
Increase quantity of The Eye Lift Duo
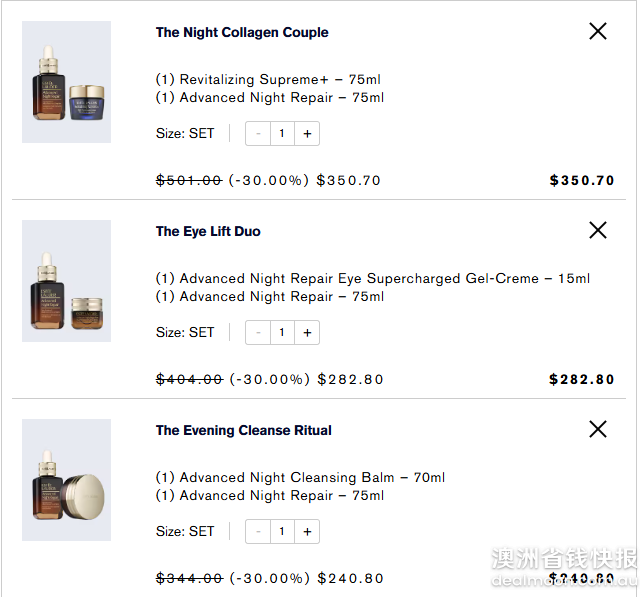tap(307, 333)
